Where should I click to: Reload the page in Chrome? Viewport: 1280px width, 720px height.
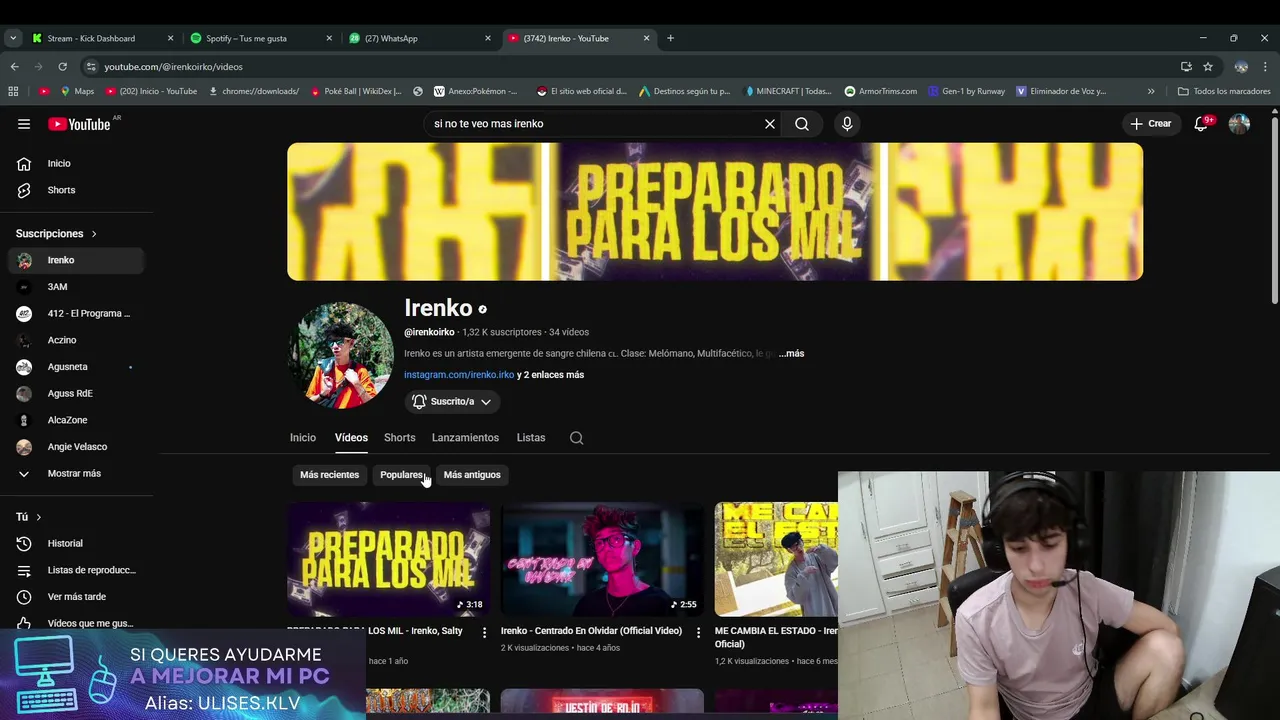click(x=62, y=66)
